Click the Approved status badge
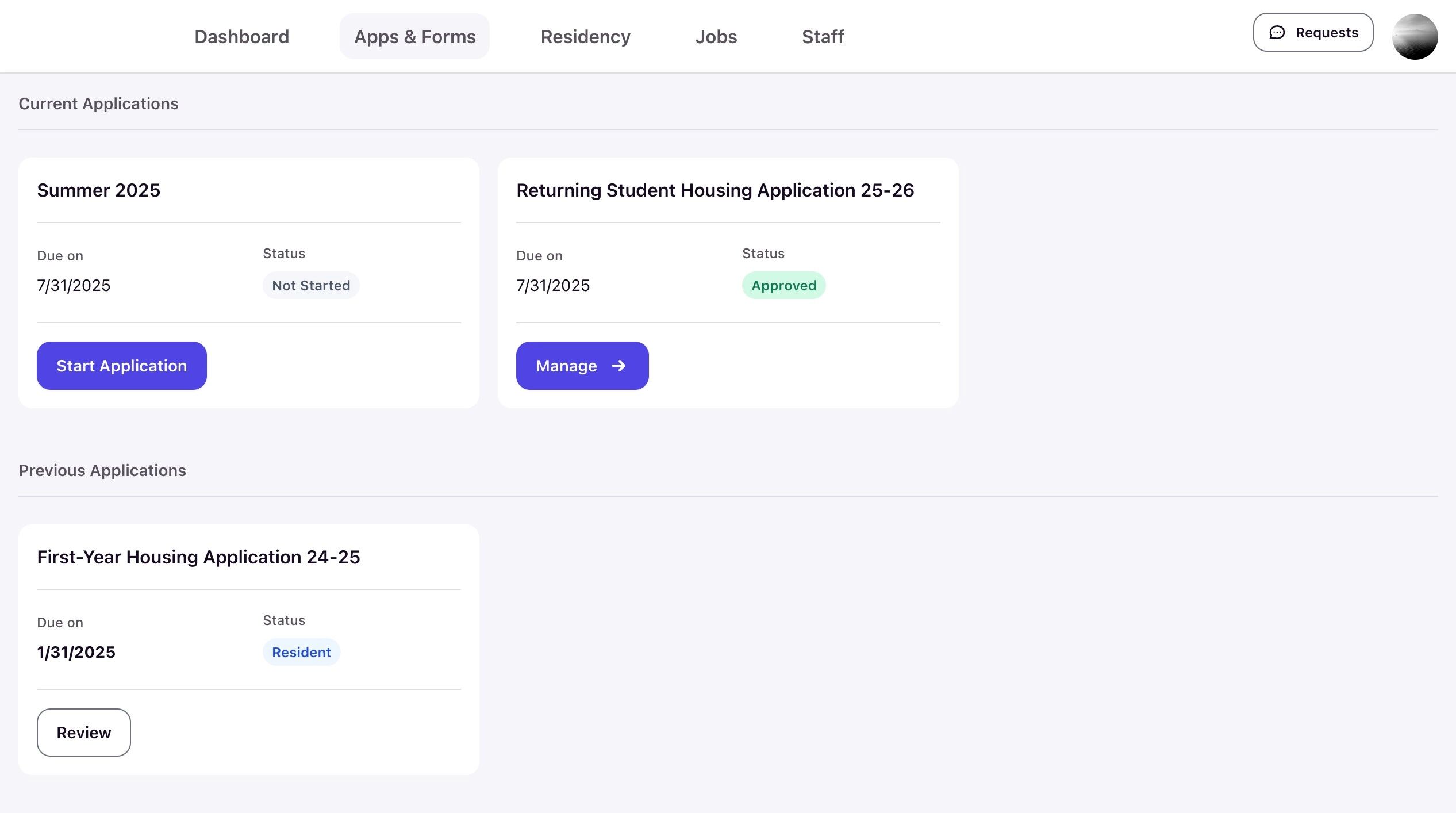Image resolution: width=1456 pixels, height=813 pixels. click(783, 286)
